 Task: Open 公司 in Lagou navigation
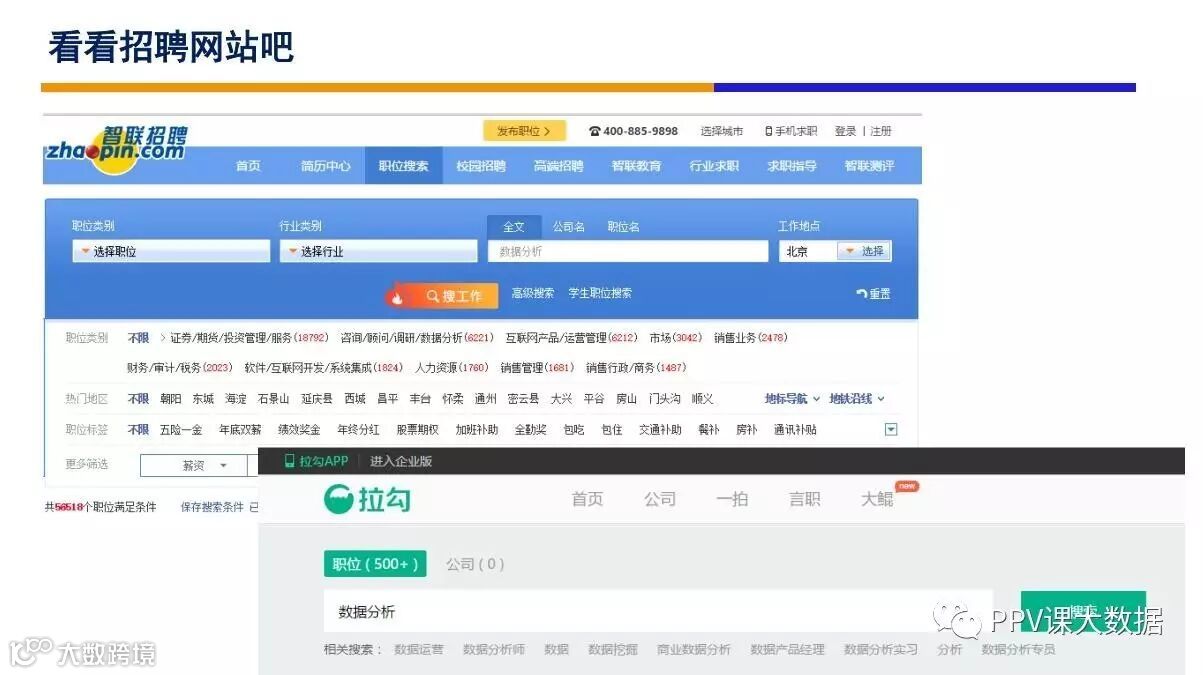pyautogui.click(x=660, y=499)
